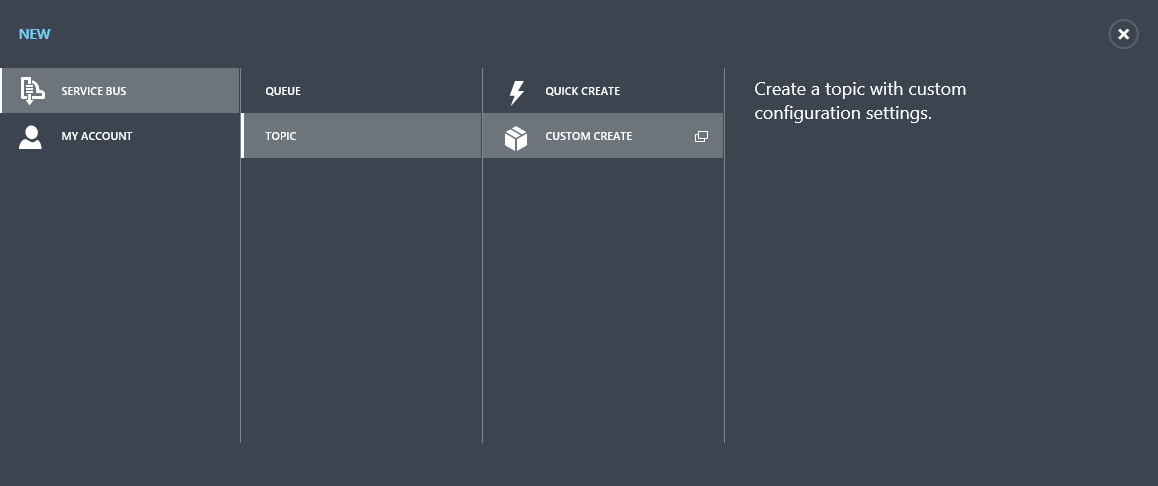Click the Custom Create box icon
1158x486 pixels.
click(516, 137)
